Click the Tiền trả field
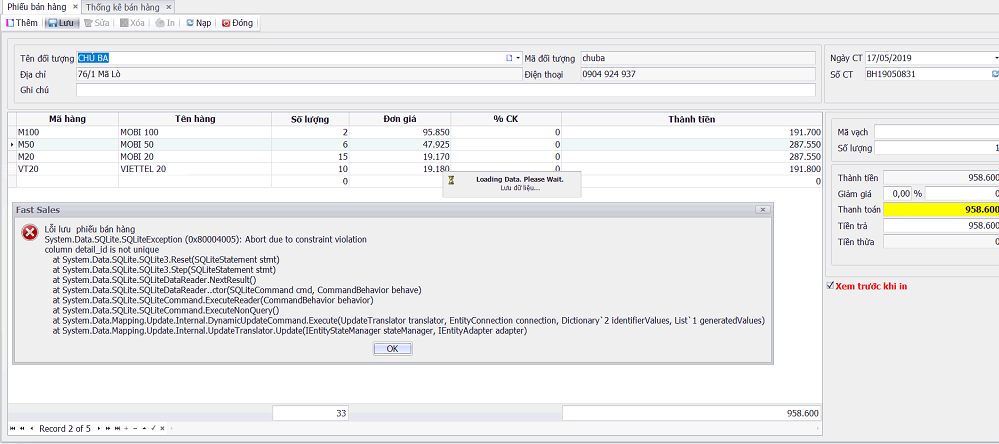Image resolution: width=999 pixels, height=444 pixels. coord(941,226)
